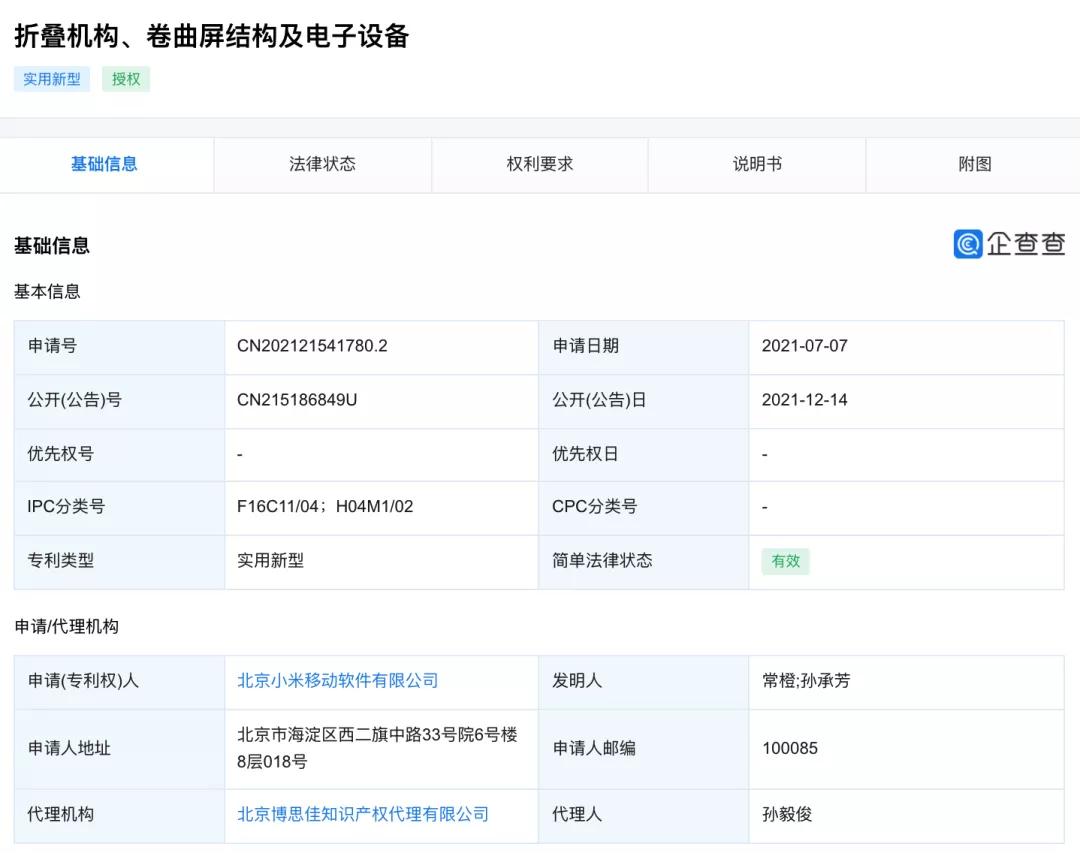Click the 申请/代理机构 section heading
Viewport: 1080px width, 853px height.
tap(66, 626)
